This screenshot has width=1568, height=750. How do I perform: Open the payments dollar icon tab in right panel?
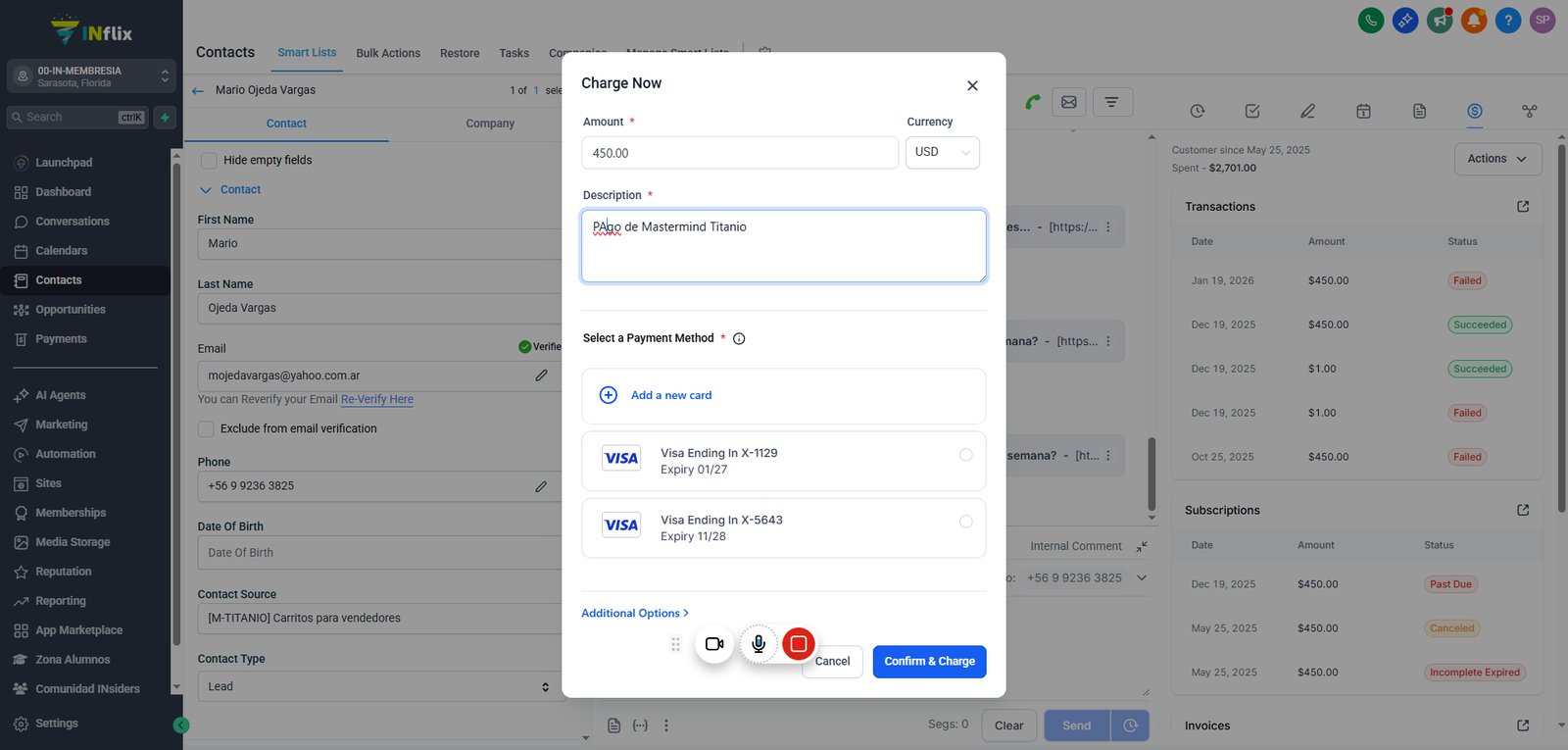tap(1475, 111)
